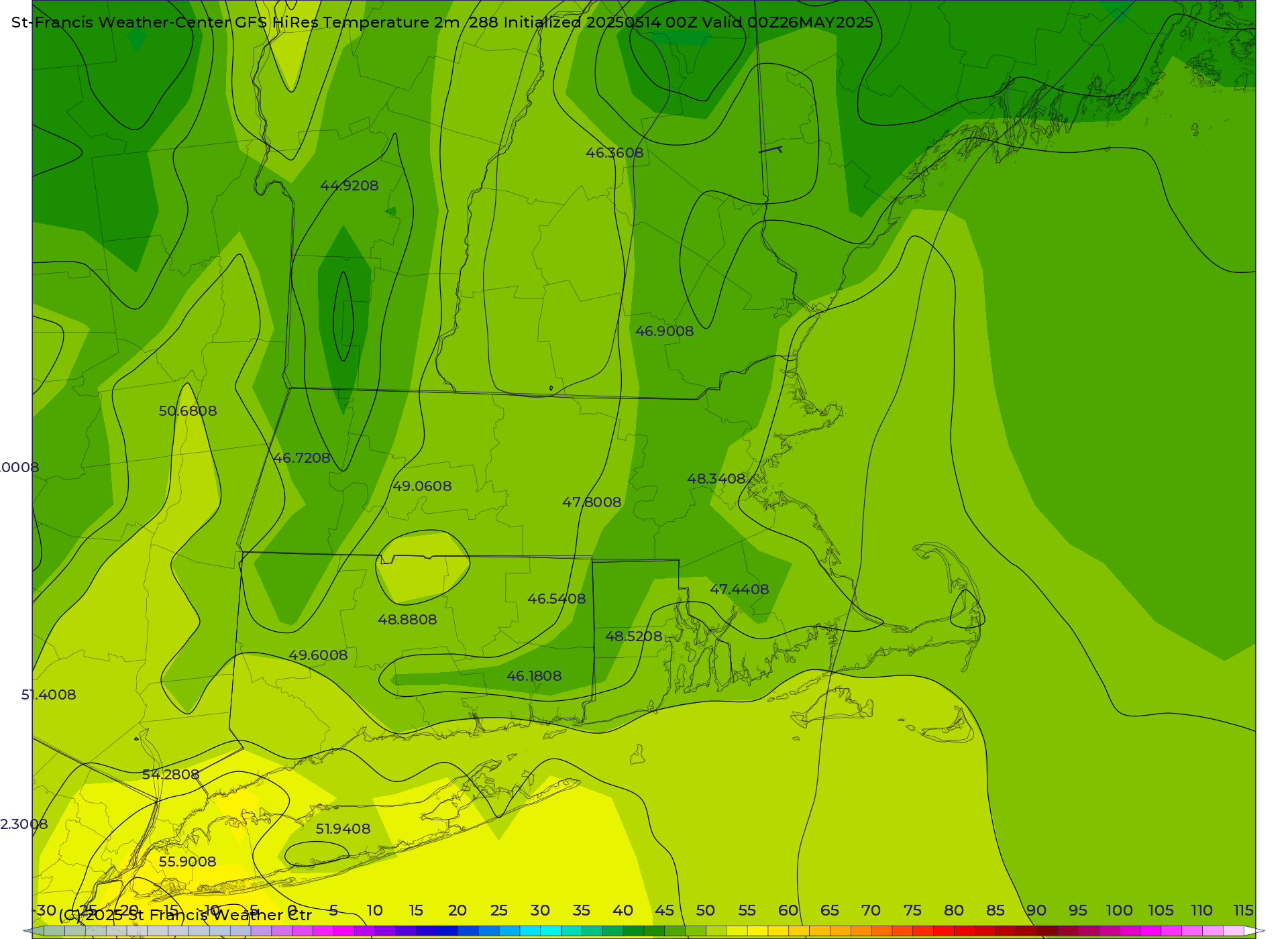Click the 46.7208 temperature label
Viewport: 1288px width, 939px height.
click(x=302, y=458)
